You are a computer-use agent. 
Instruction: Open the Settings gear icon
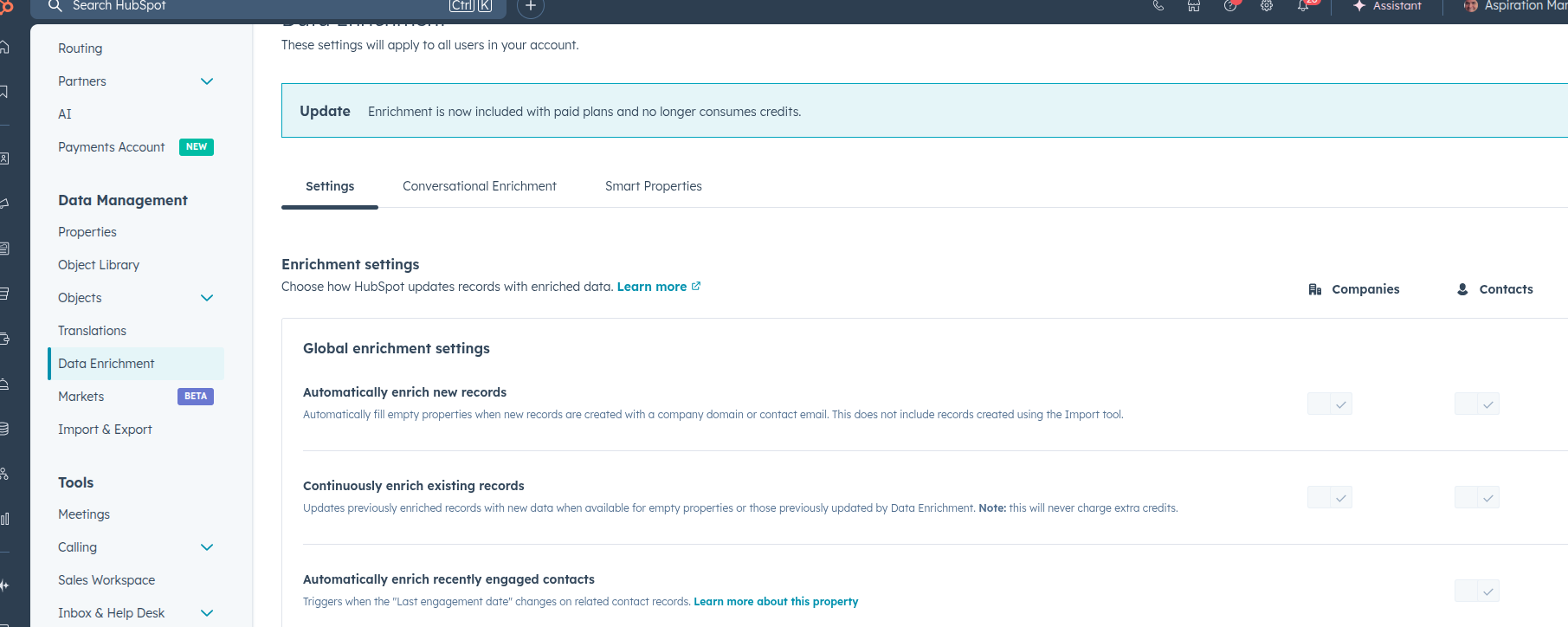pyautogui.click(x=1267, y=5)
